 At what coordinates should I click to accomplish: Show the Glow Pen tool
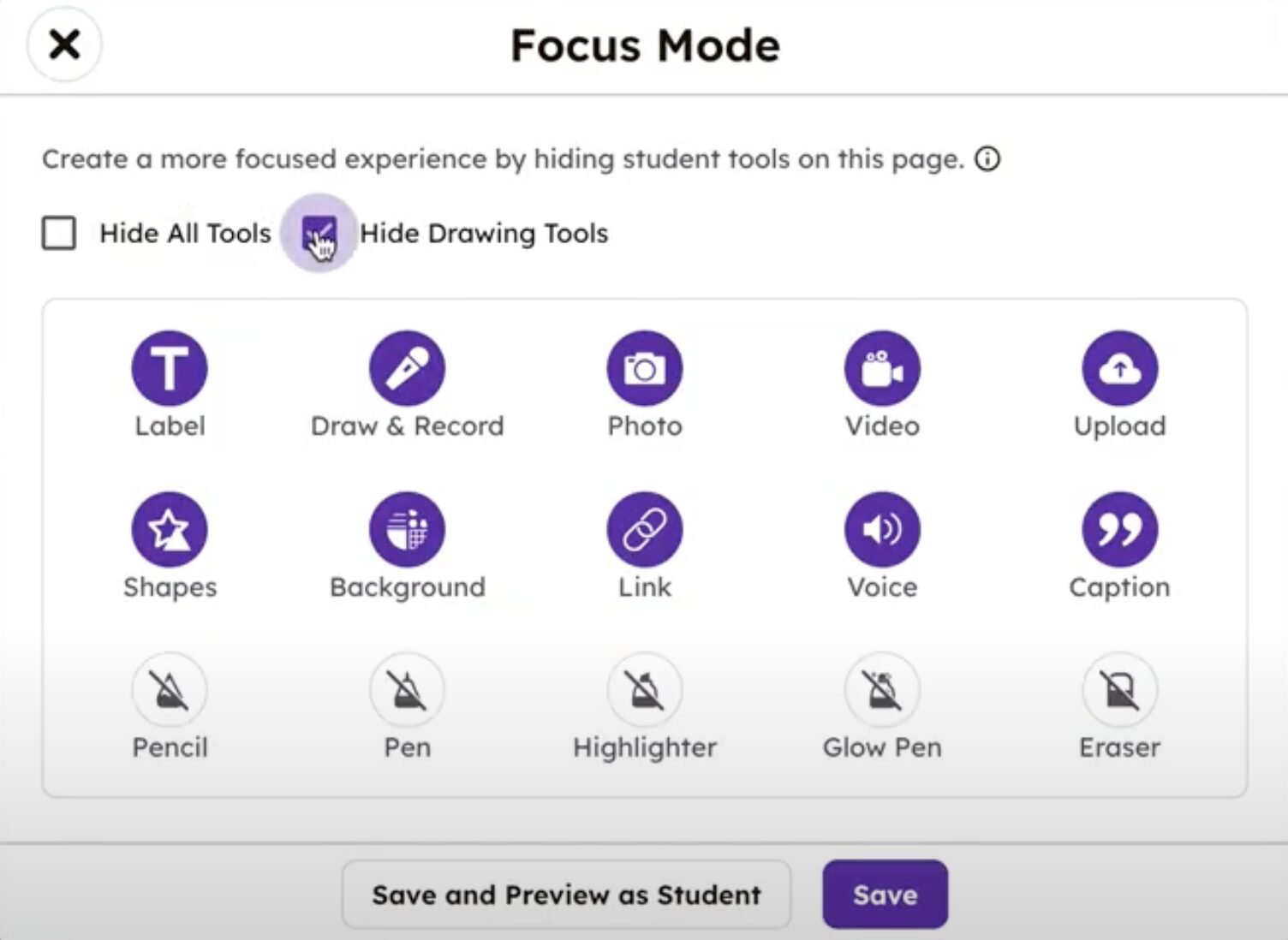[x=881, y=688]
